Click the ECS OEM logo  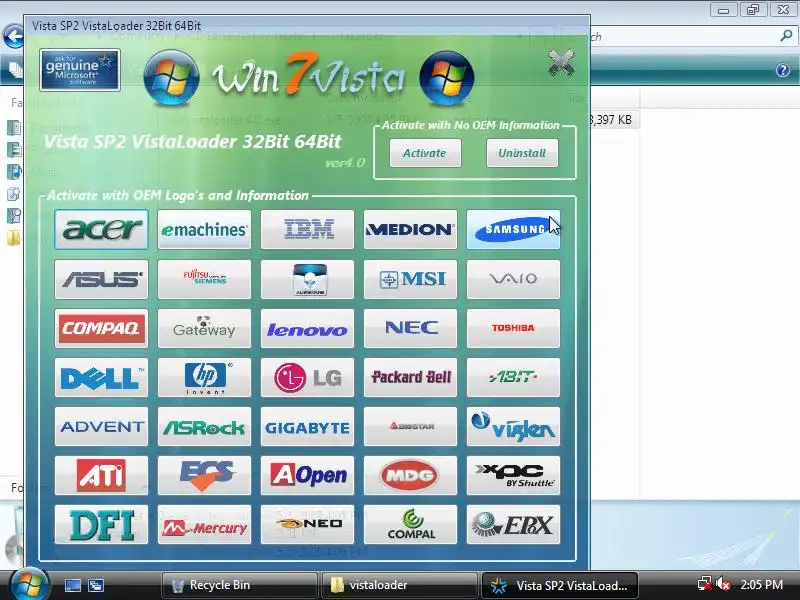tap(204, 475)
